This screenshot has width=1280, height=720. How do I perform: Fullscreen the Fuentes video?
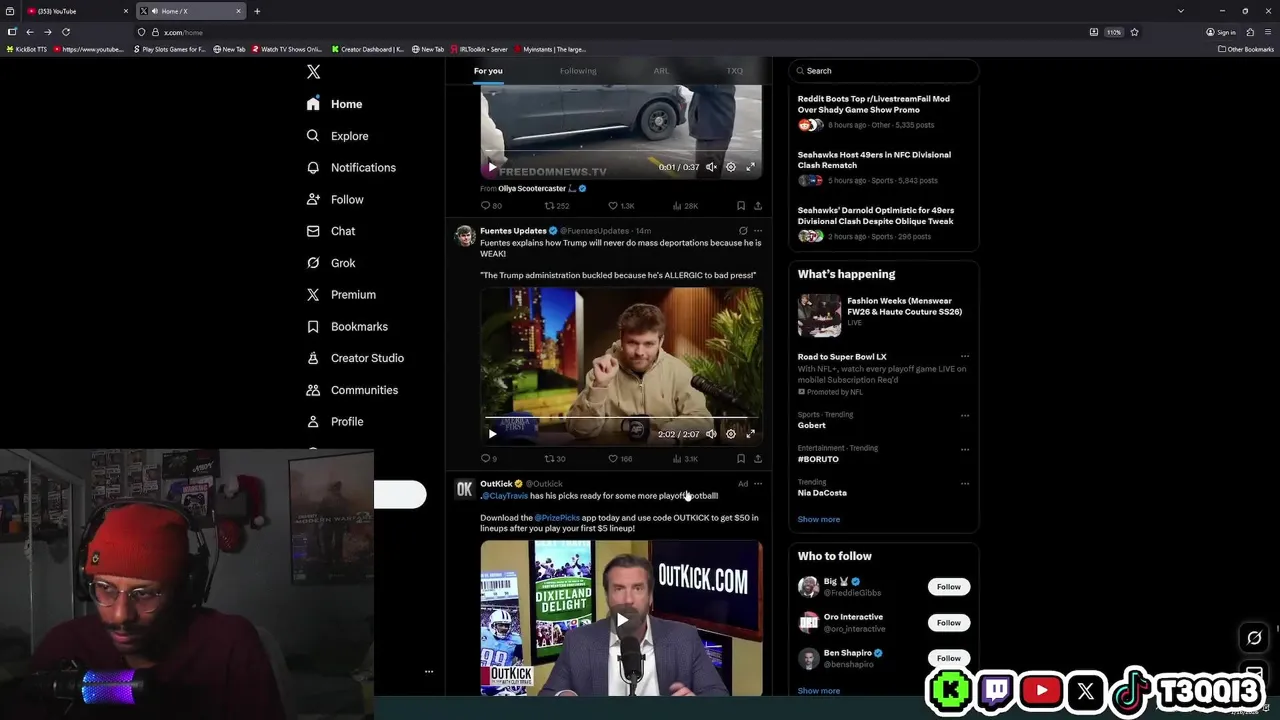point(751,434)
